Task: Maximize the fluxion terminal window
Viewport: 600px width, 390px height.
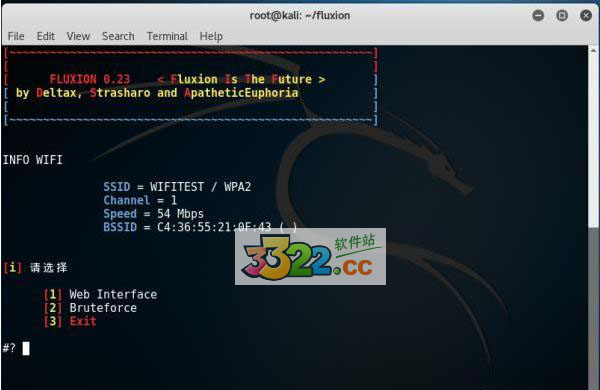Action: pyautogui.click(x=562, y=16)
